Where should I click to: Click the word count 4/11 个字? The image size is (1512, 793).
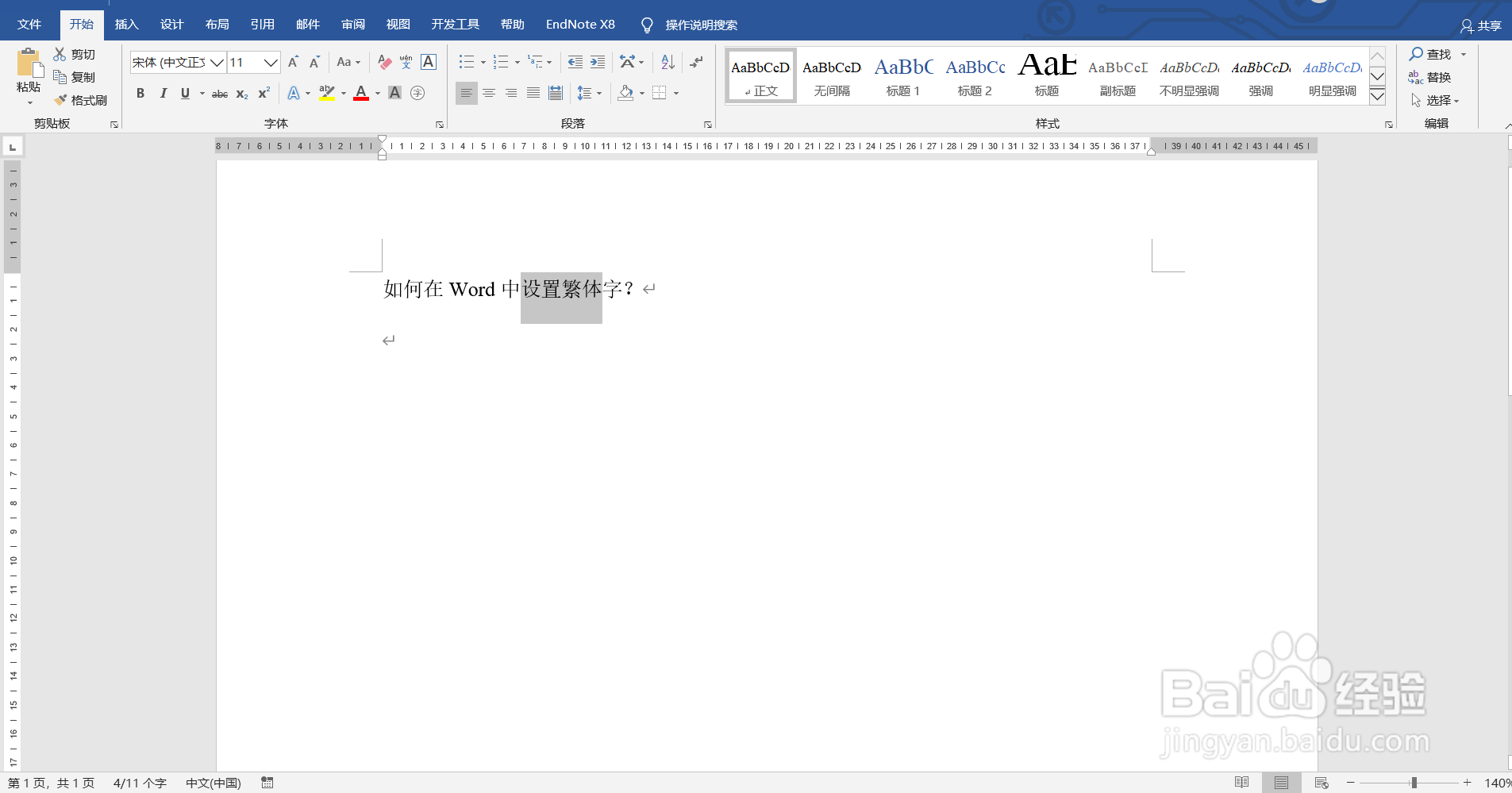coord(140,783)
